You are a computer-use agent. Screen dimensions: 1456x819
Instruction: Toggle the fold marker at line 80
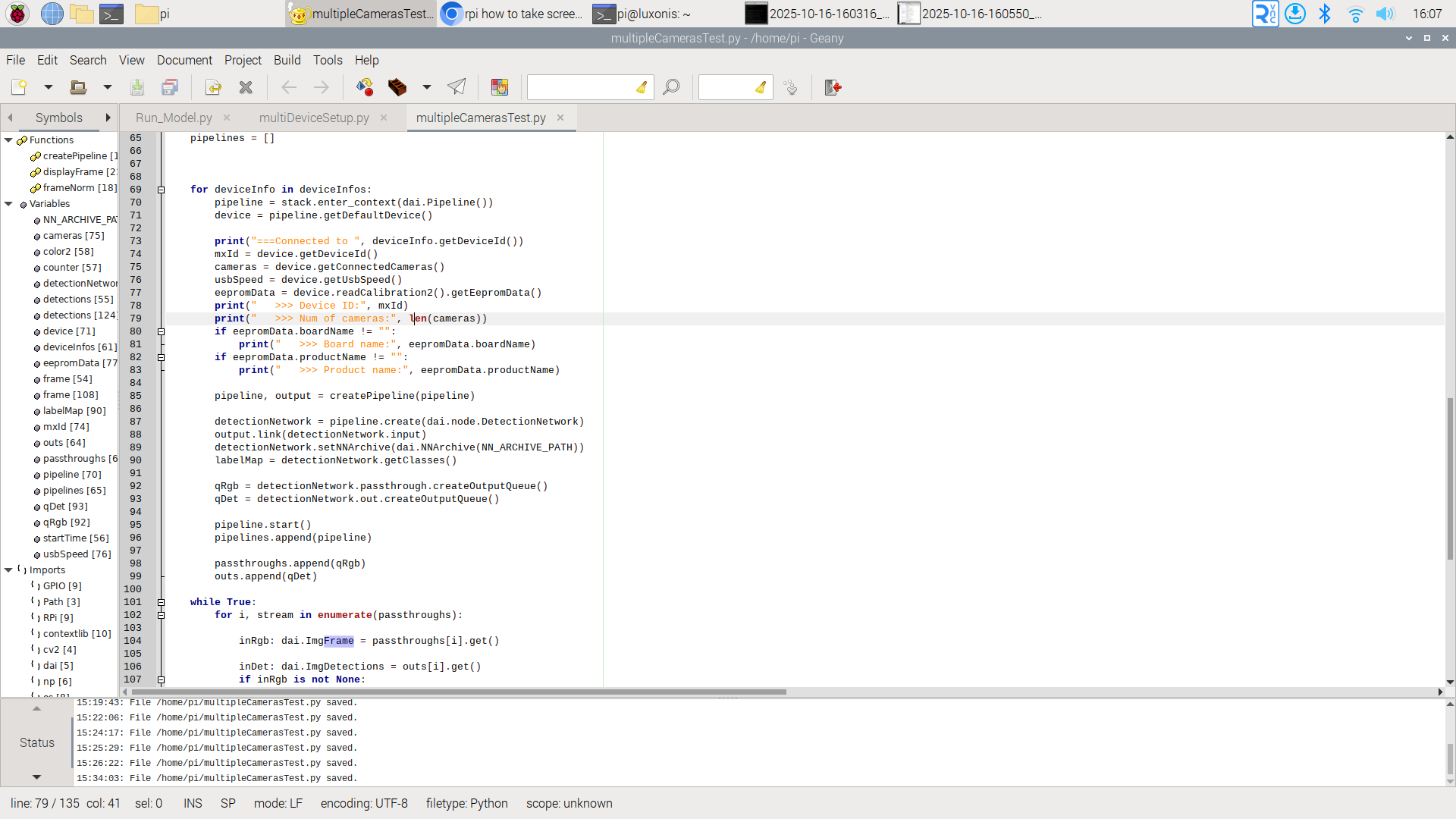161,331
